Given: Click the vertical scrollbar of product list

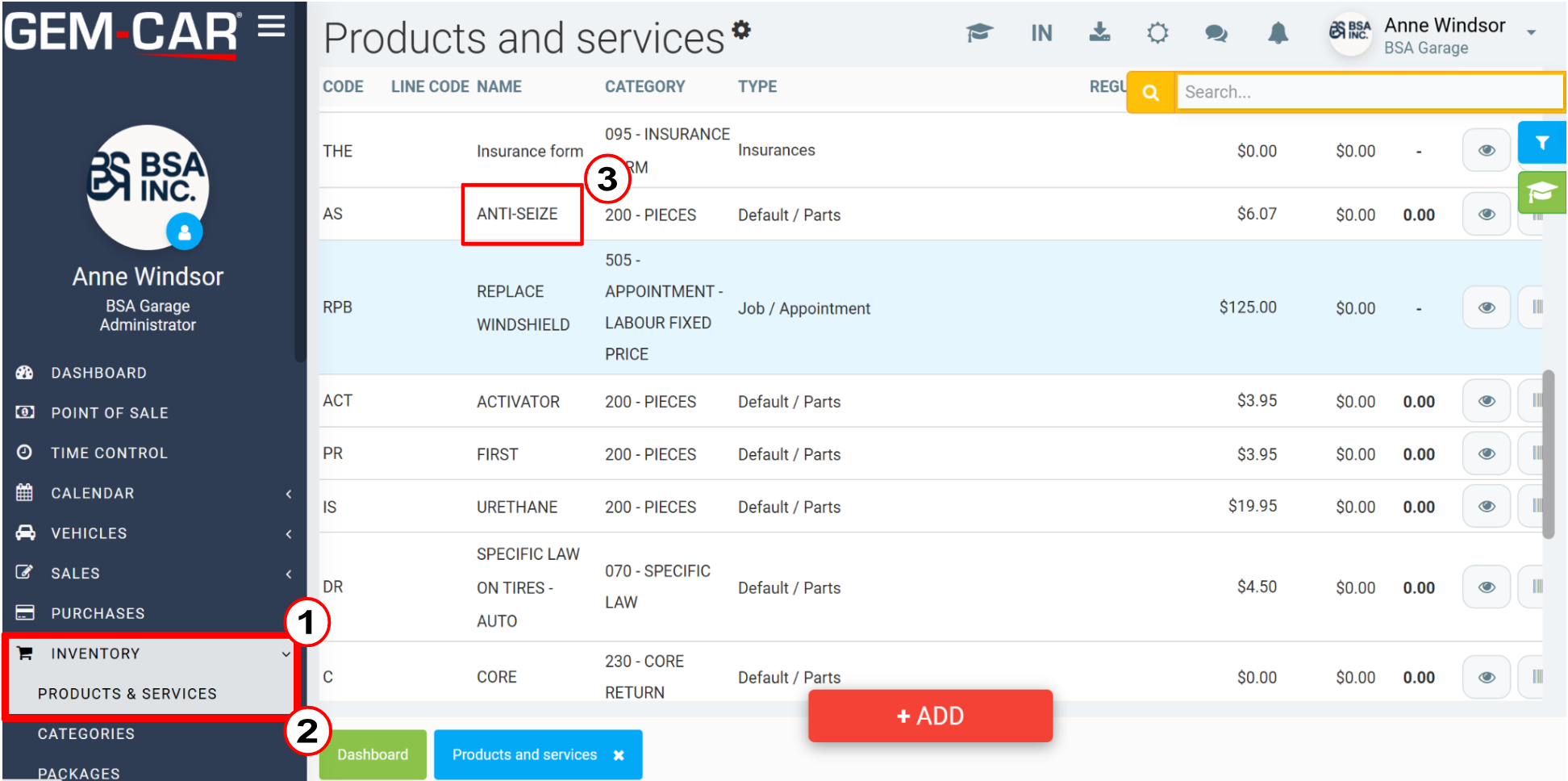Looking at the screenshot, I should (1548, 454).
